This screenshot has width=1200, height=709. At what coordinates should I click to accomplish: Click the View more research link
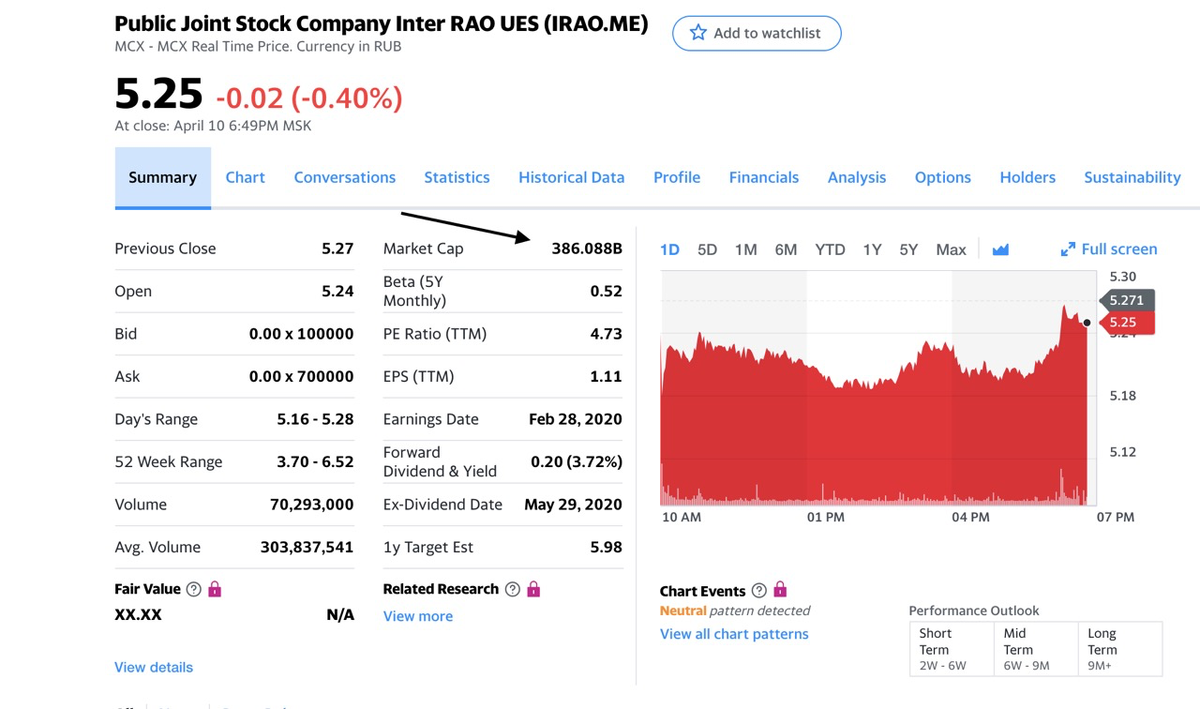pos(418,616)
